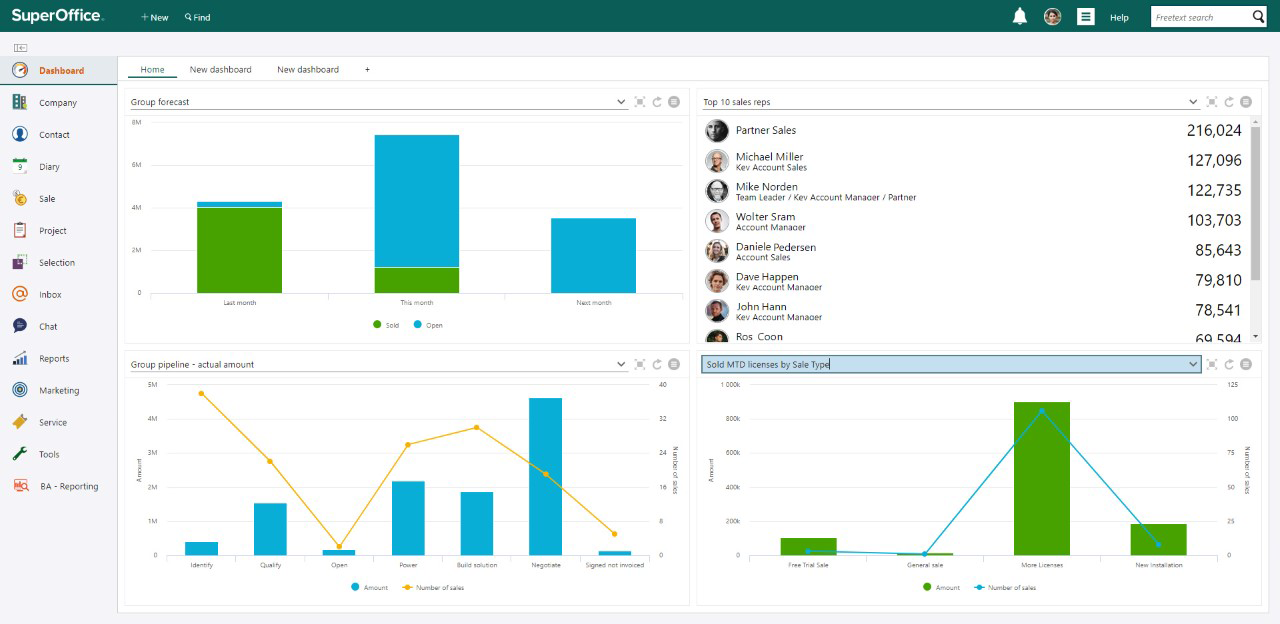
Task: Open the Reports section icon
Action: click(20, 358)
